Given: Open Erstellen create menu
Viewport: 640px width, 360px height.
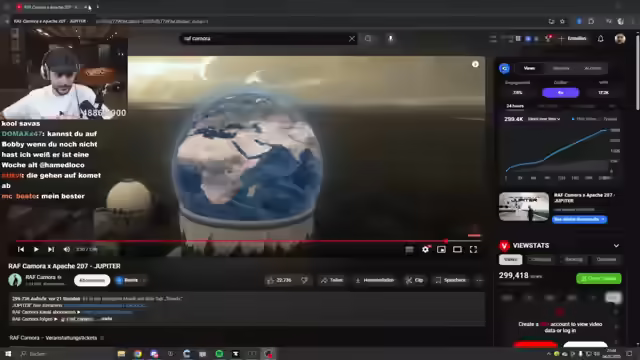Looking at the screenshot, I should (x=573, y=39).
